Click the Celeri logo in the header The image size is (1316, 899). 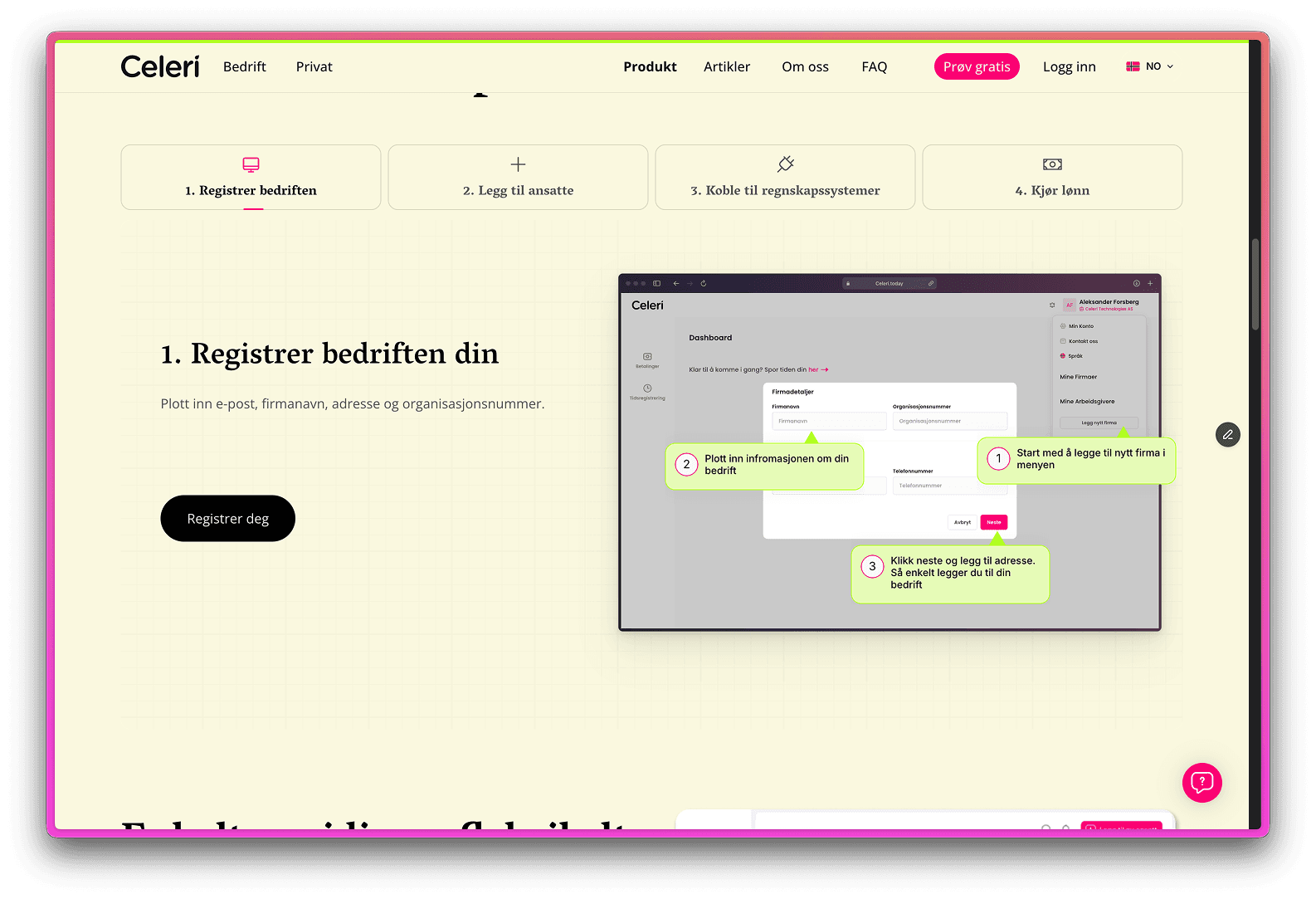coord(160,66)
